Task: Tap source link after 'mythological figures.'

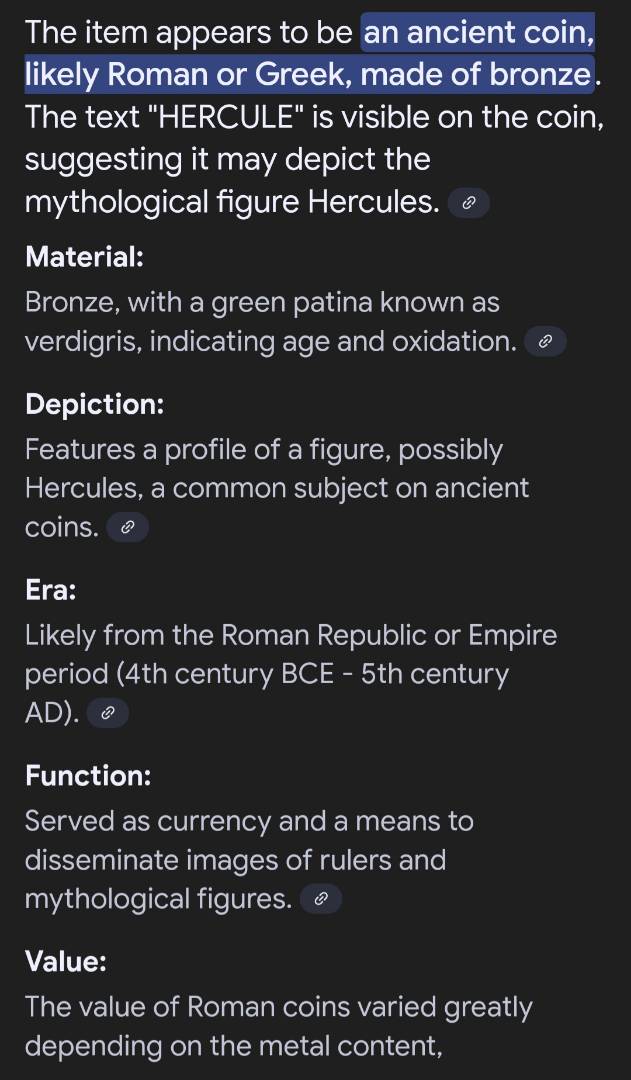Action: click(x=321, y=899)
